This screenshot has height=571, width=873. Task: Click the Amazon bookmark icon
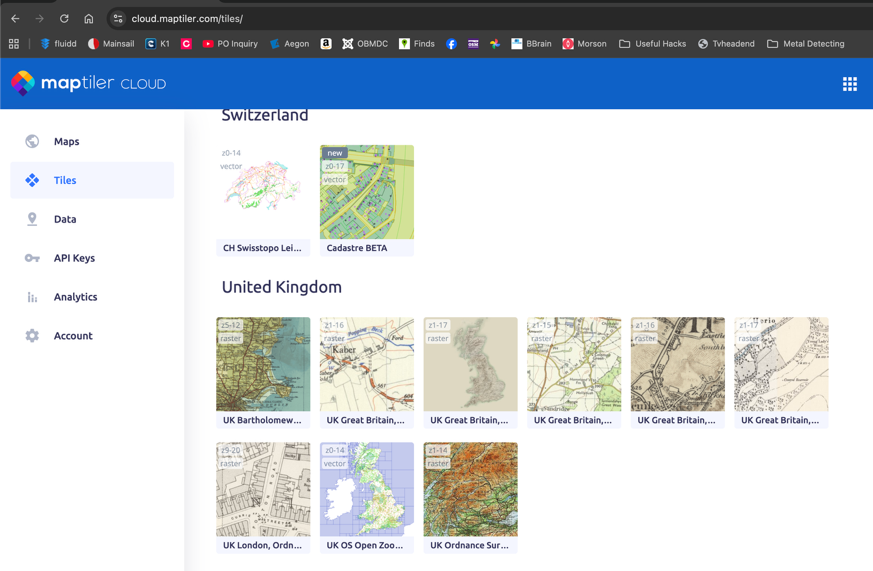click(x=326, y=43)
